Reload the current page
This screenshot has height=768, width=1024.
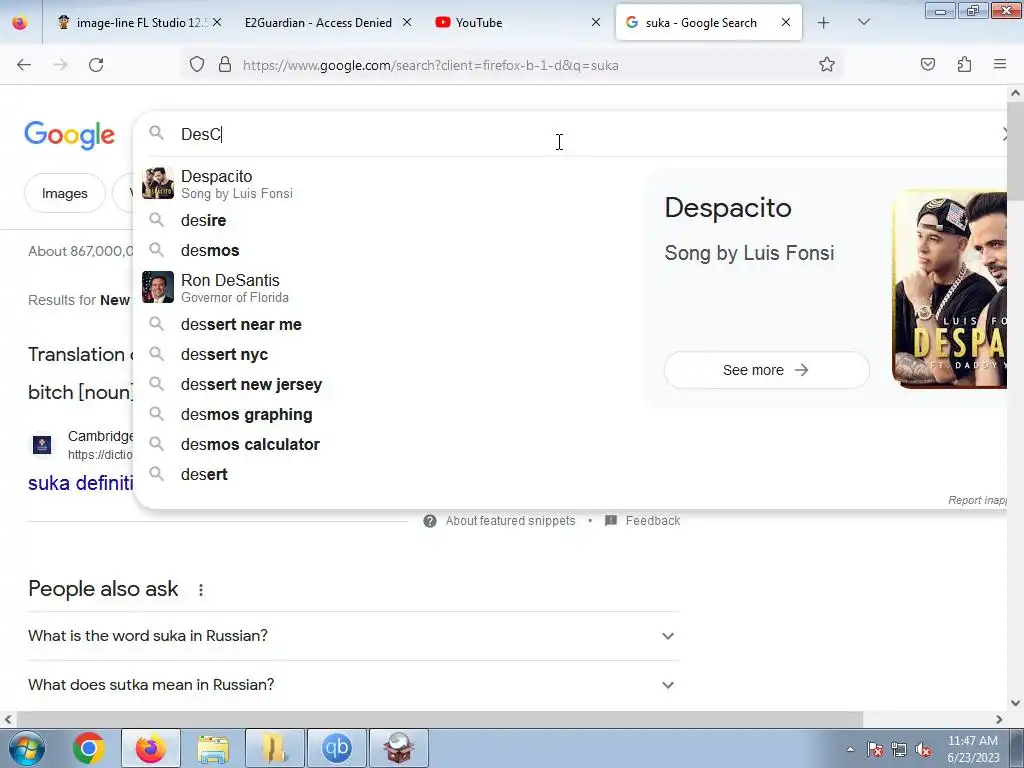point(96,65)
